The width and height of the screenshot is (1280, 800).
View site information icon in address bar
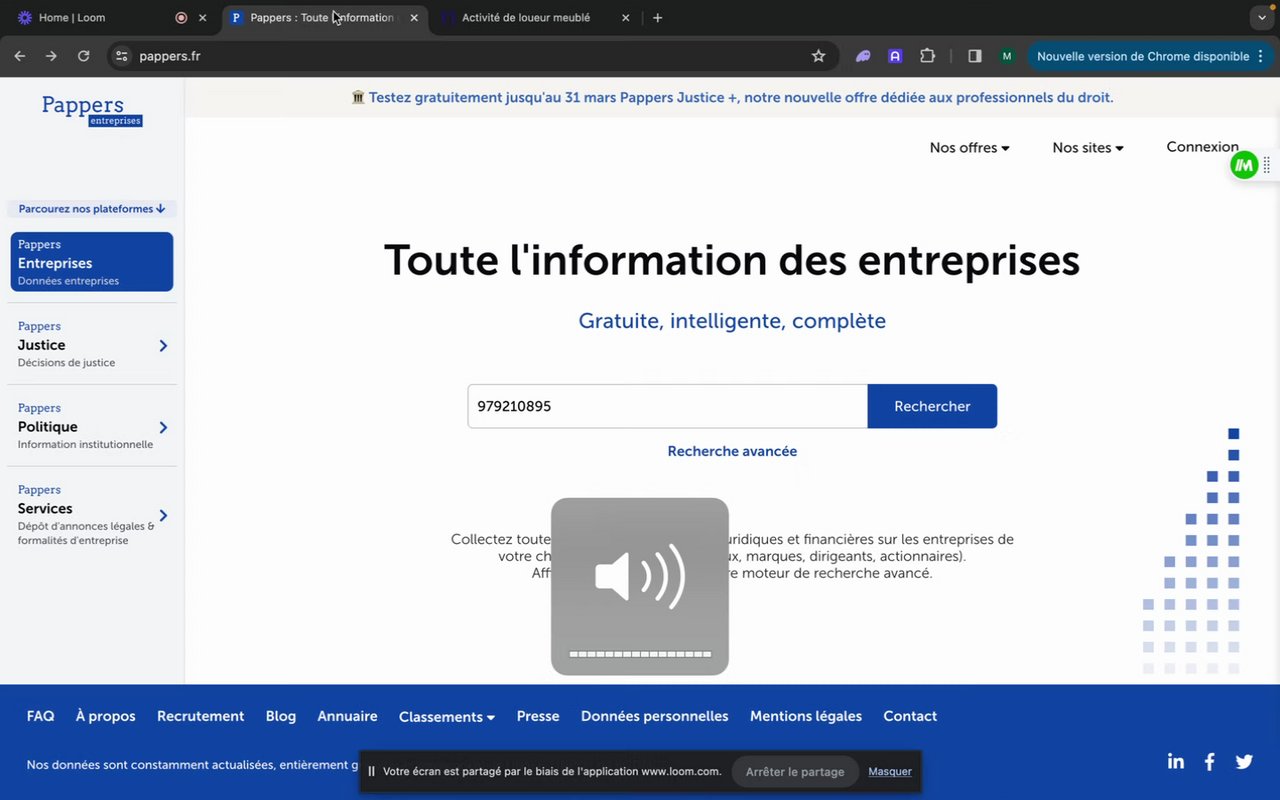coord(122,56)
